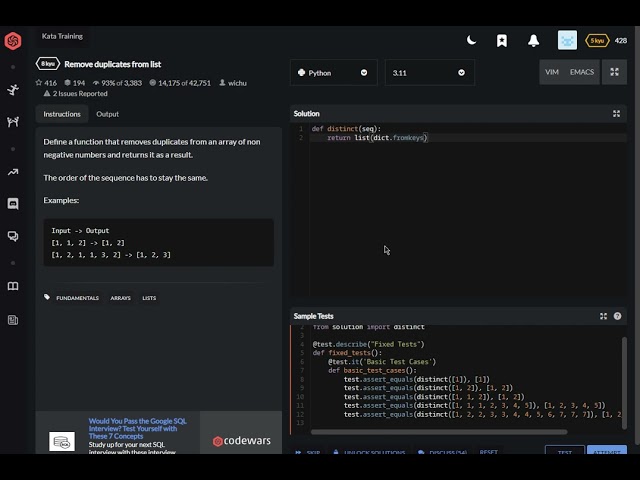Click the honor score 428
The height and width of the screenshot is (480, 640).
[620, 40]
